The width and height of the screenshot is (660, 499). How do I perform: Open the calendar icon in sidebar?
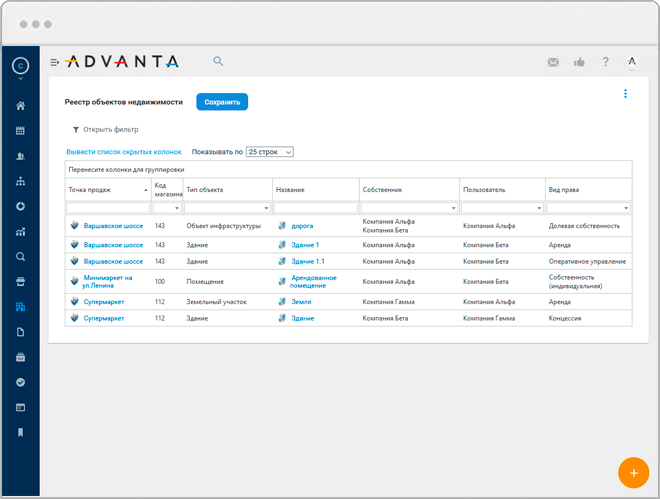point(20,131)
